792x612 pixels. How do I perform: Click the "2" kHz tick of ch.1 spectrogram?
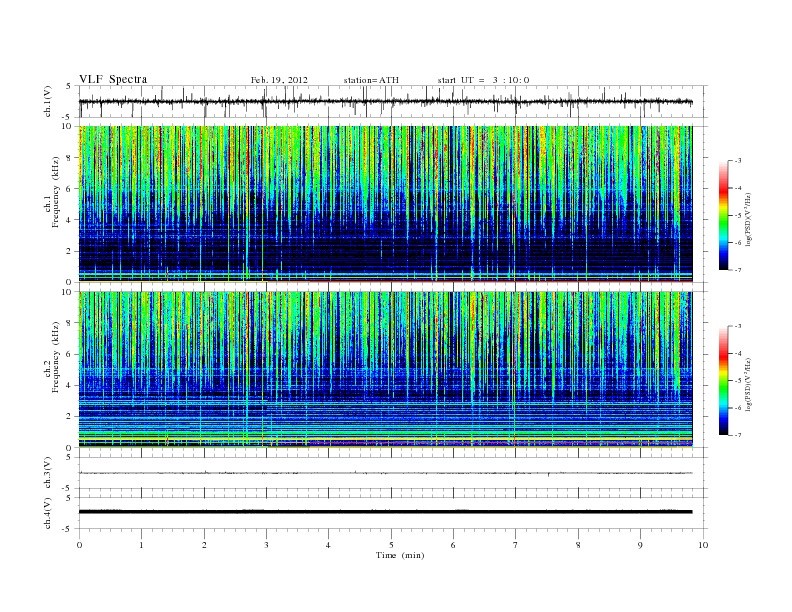click(x=69, y=251)
